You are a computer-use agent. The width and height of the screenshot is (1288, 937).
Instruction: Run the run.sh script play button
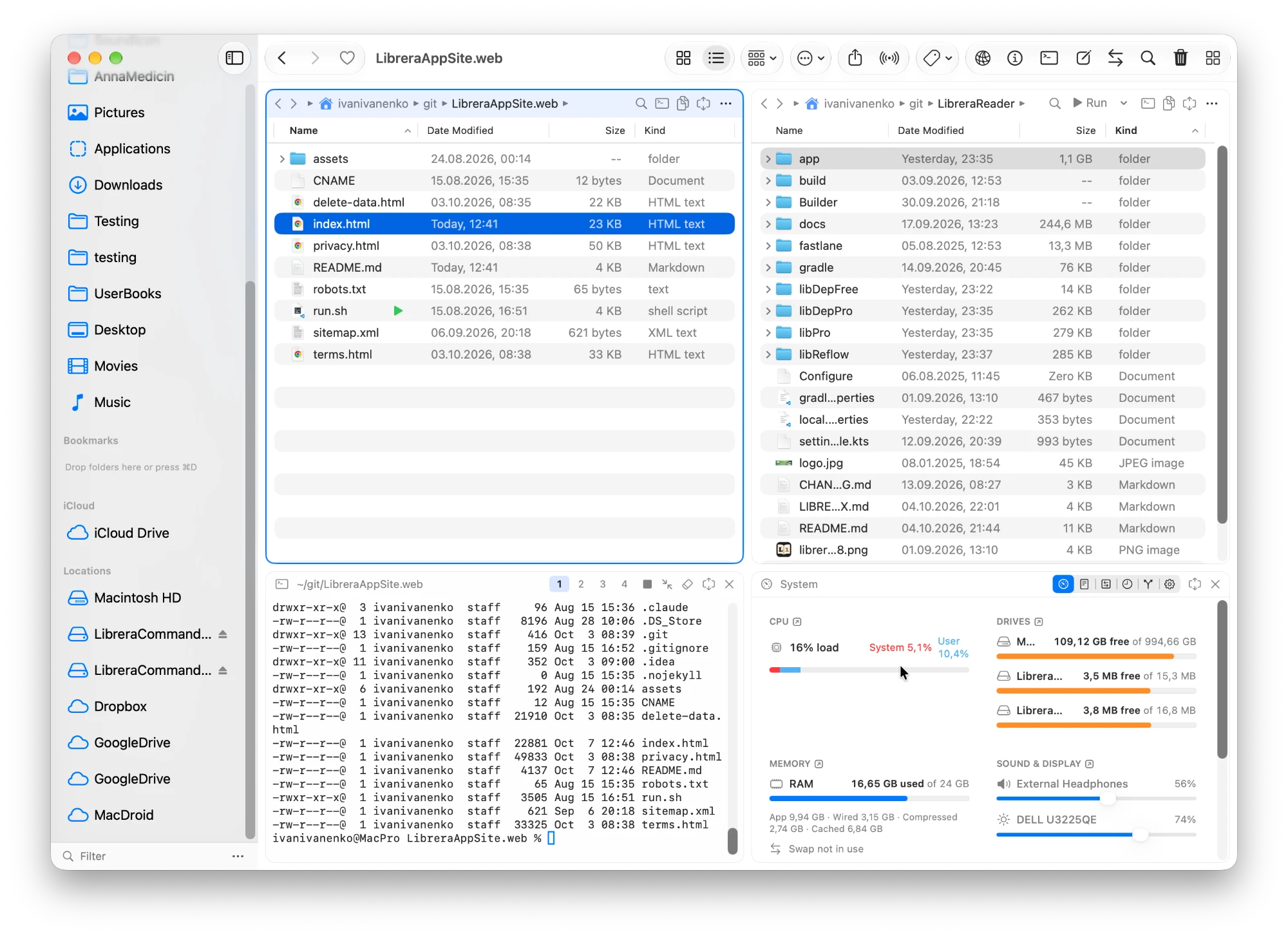click(398, 311)
